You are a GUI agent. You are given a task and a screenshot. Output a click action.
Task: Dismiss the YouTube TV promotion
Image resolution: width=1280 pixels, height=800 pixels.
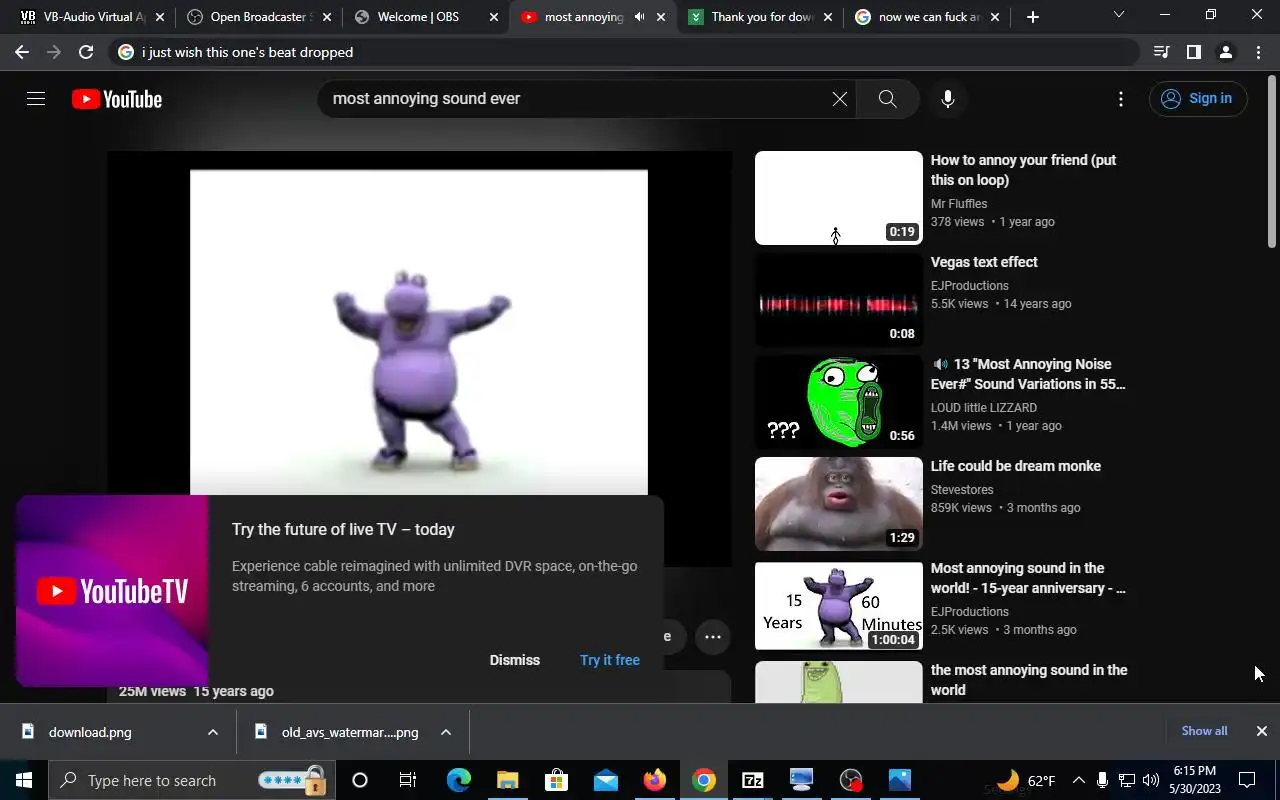[514, 660]
